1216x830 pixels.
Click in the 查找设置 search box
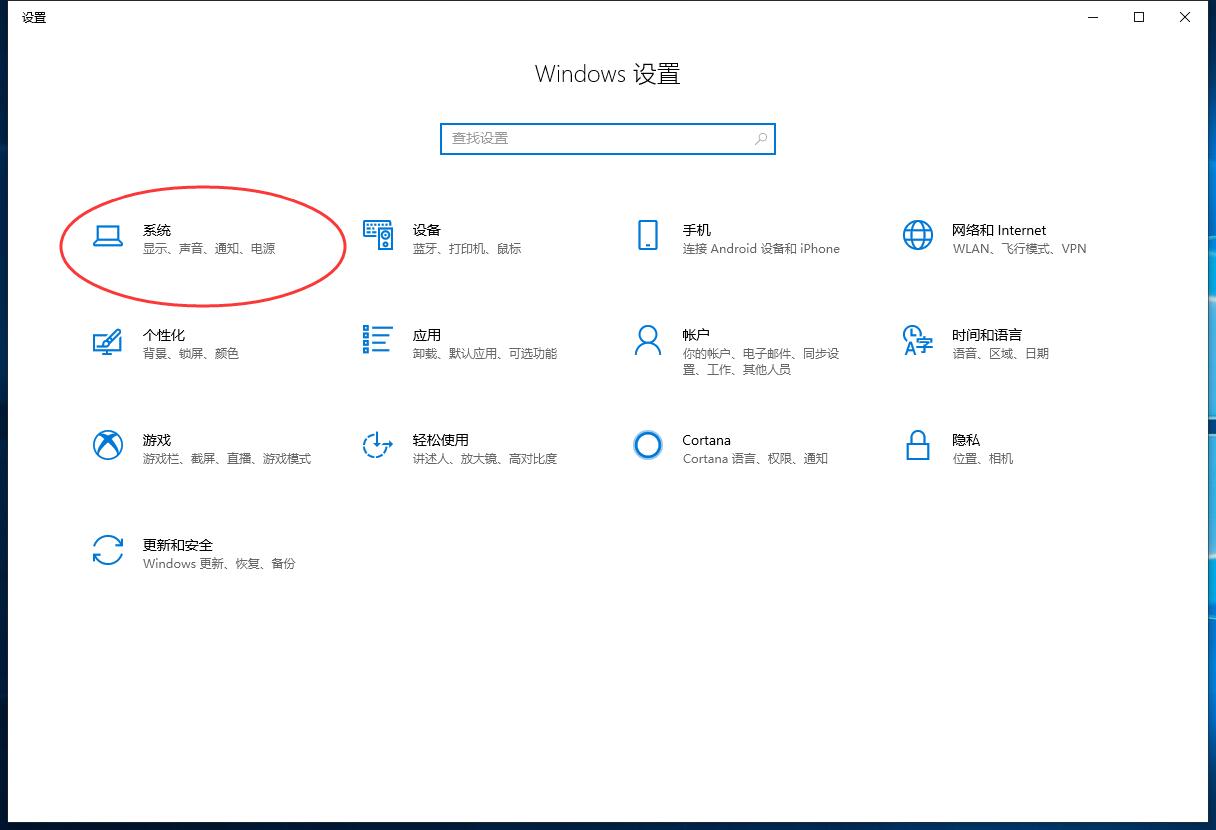click(x=608, y=139)
